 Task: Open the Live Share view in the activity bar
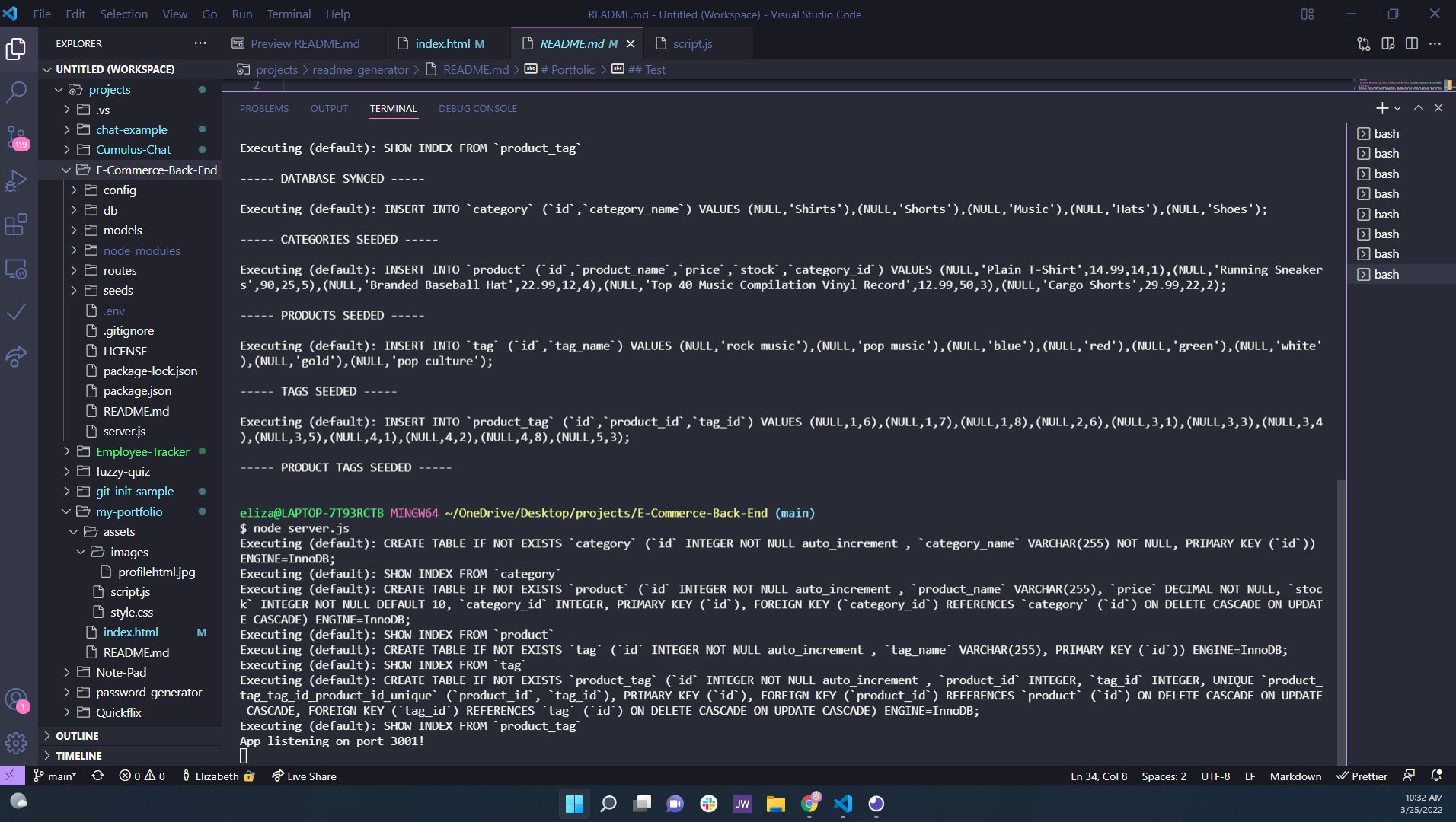(16, 356)
